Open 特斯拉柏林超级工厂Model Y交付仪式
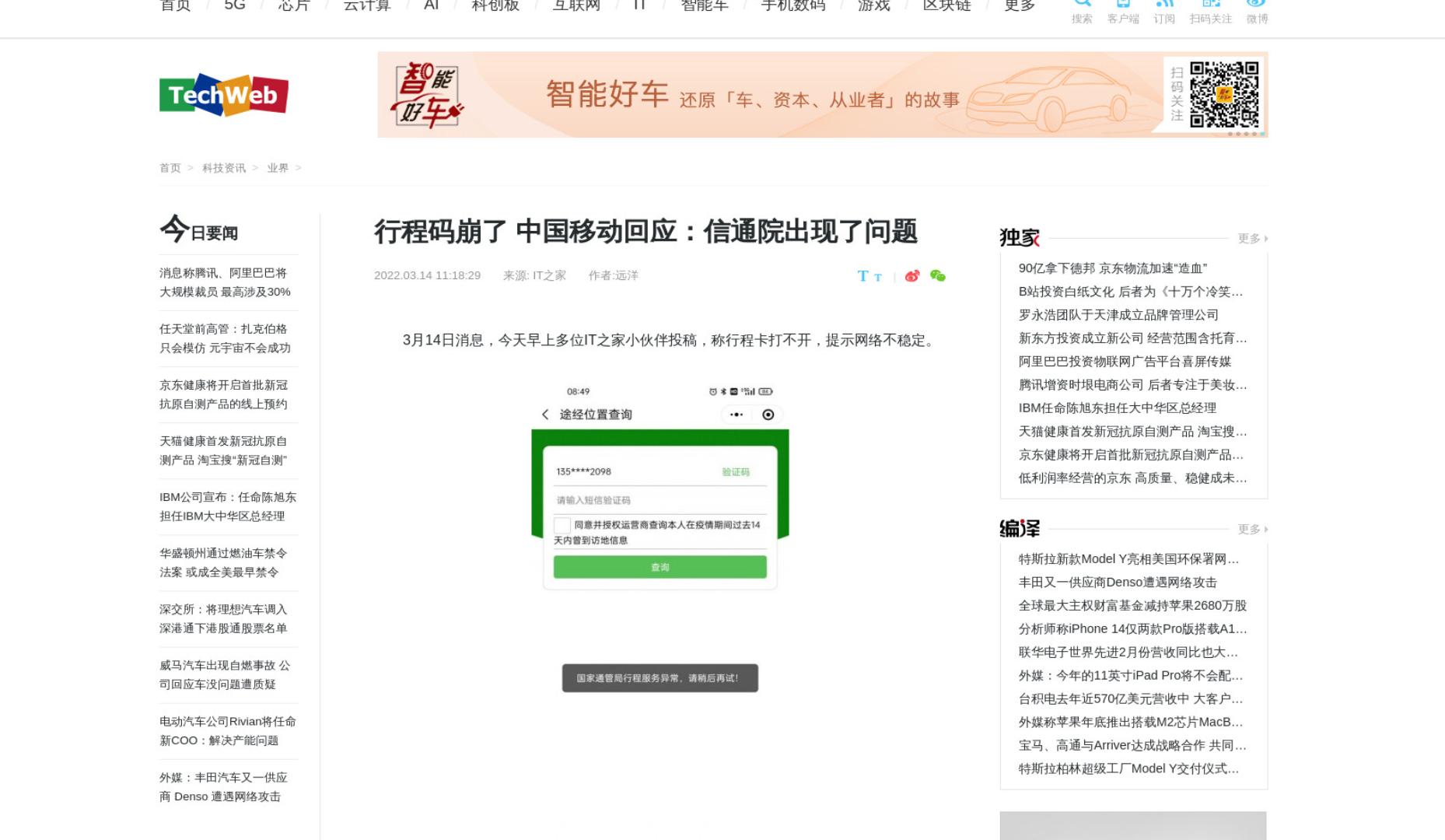 (x=1129, y=769)
